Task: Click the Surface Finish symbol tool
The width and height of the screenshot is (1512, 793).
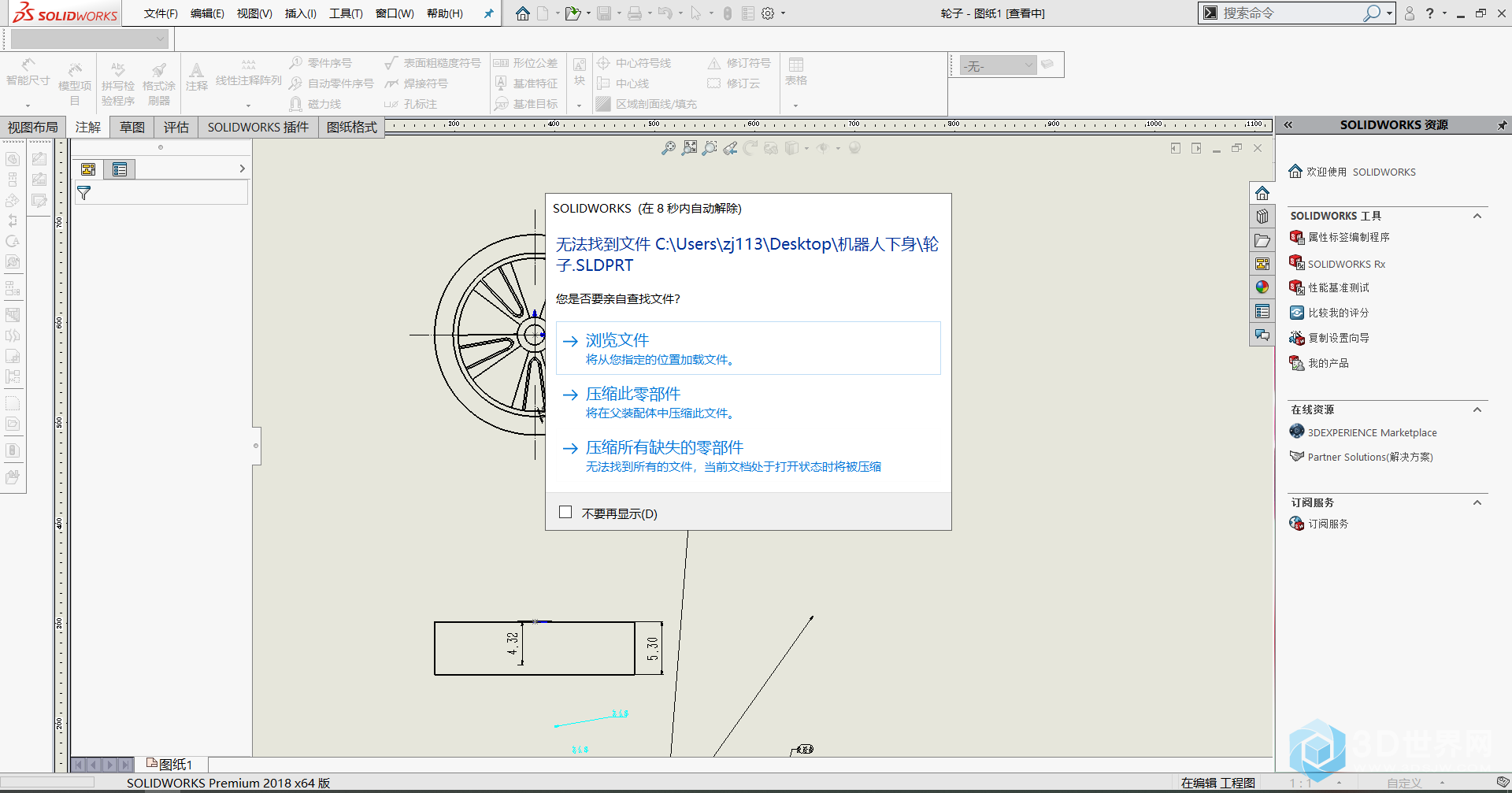Action: 432,63
